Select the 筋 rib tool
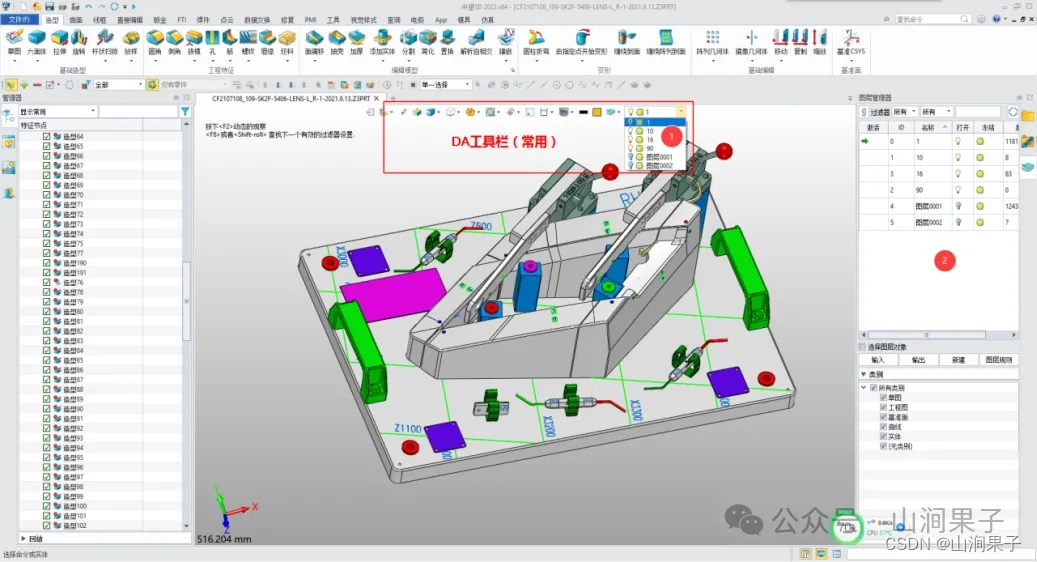Viewport: 1037px width, 562px height. point(229,42)
